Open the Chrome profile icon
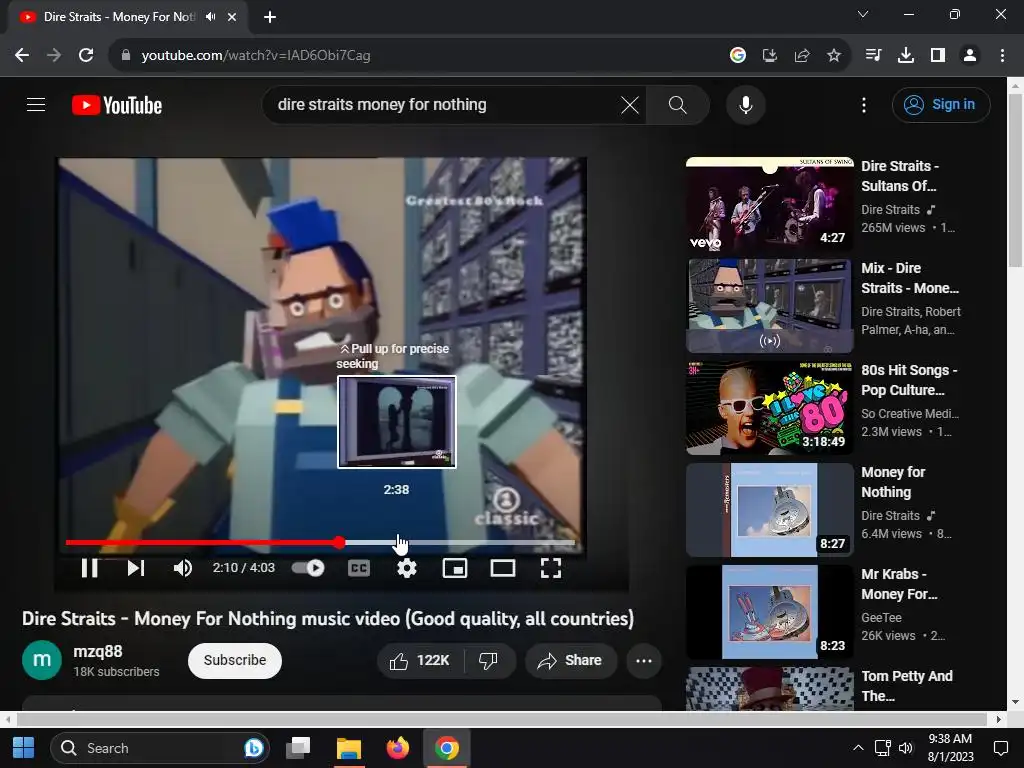Image resolution: width=1024 pixels, height=768 pixels. (x=970, y=56)
